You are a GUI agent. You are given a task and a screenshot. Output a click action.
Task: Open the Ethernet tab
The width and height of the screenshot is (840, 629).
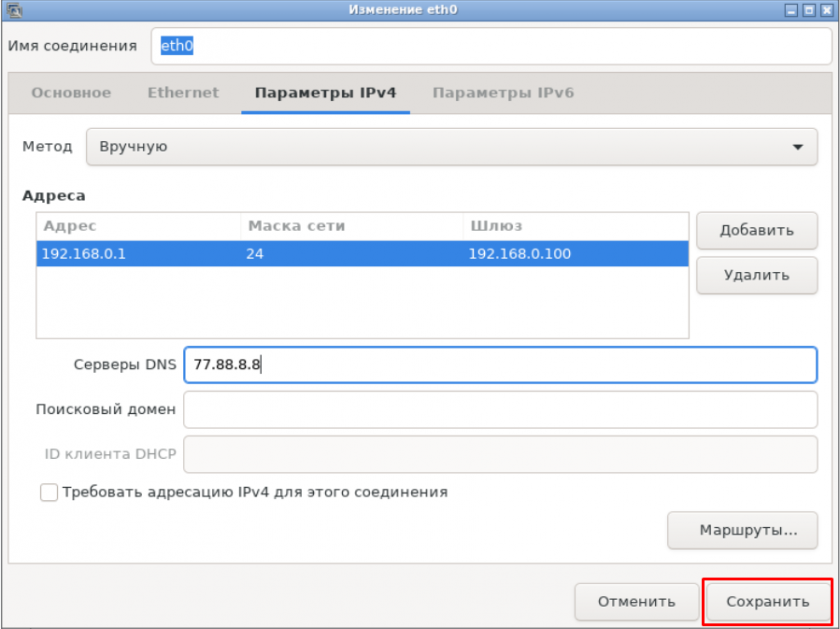(183, 93)
